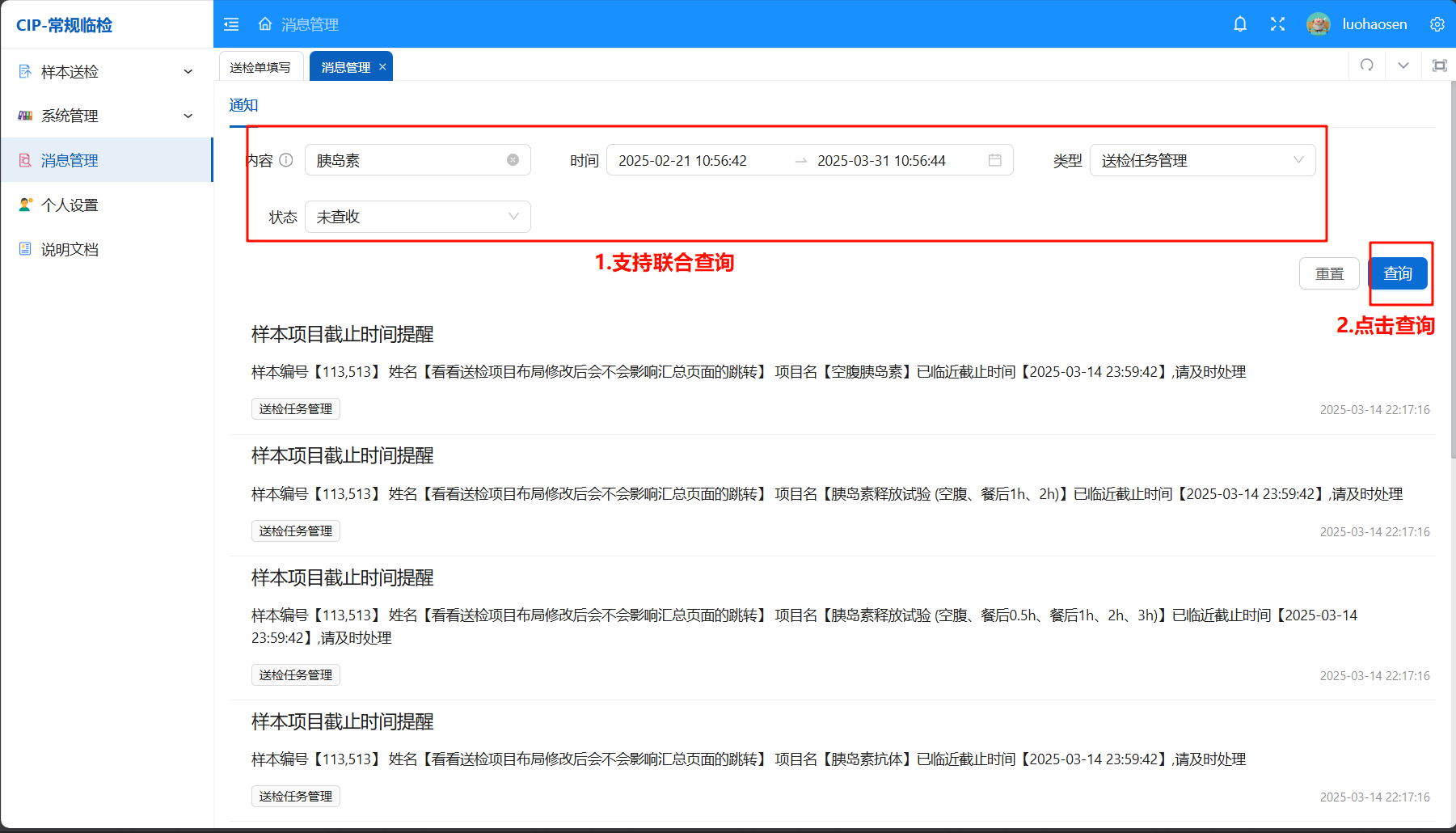This screenshot has height=833, width=1456.
Task: Open 个人设置 in the sidebar
Action: (70, 205)
